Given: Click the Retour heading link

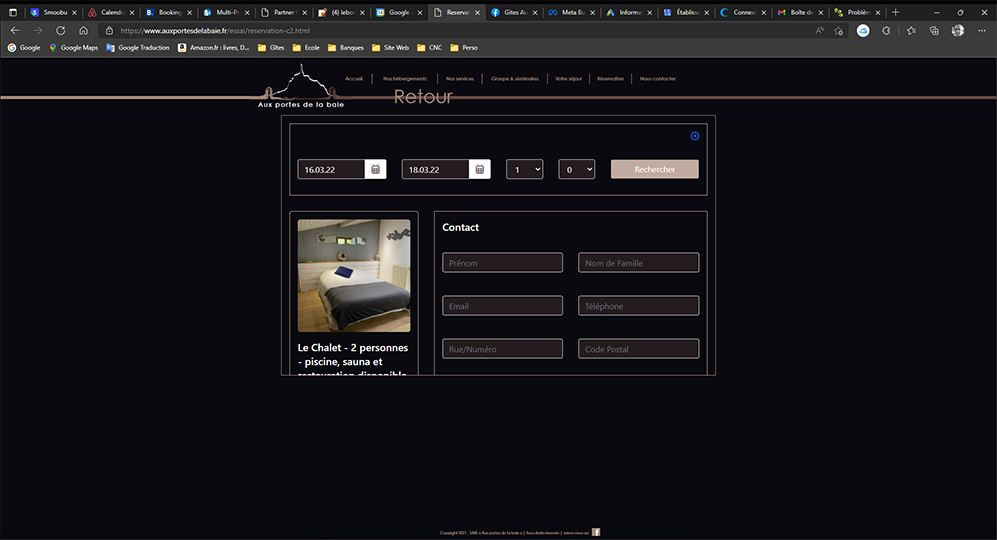Looking at the screenshot, I should click(x=423, y=97).
